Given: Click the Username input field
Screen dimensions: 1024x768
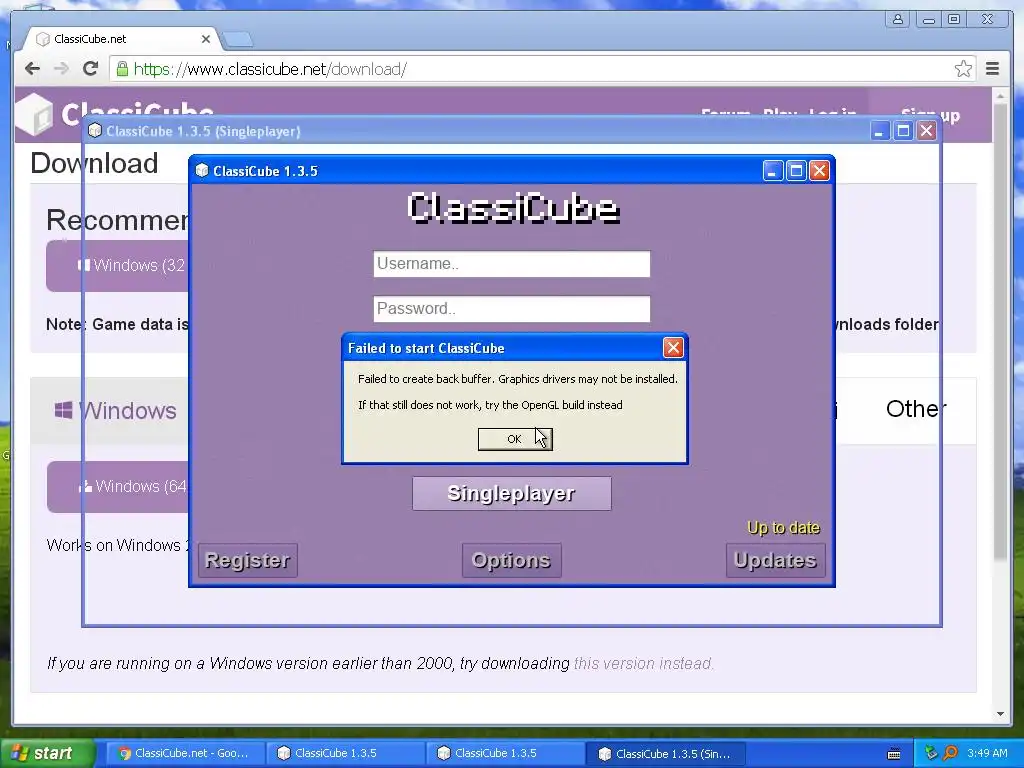Looking at the screenshot, I should 511,264.
